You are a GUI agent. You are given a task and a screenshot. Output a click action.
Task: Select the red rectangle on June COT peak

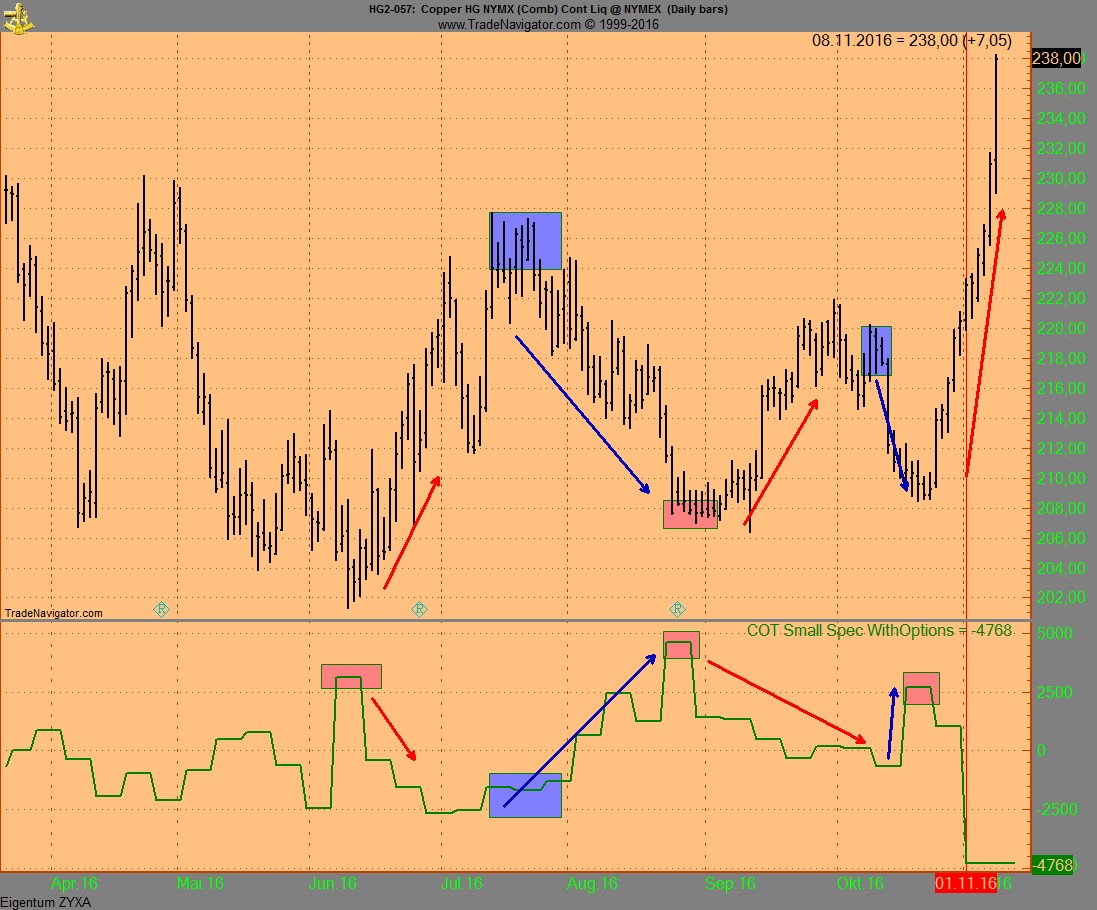click(351, 676)
